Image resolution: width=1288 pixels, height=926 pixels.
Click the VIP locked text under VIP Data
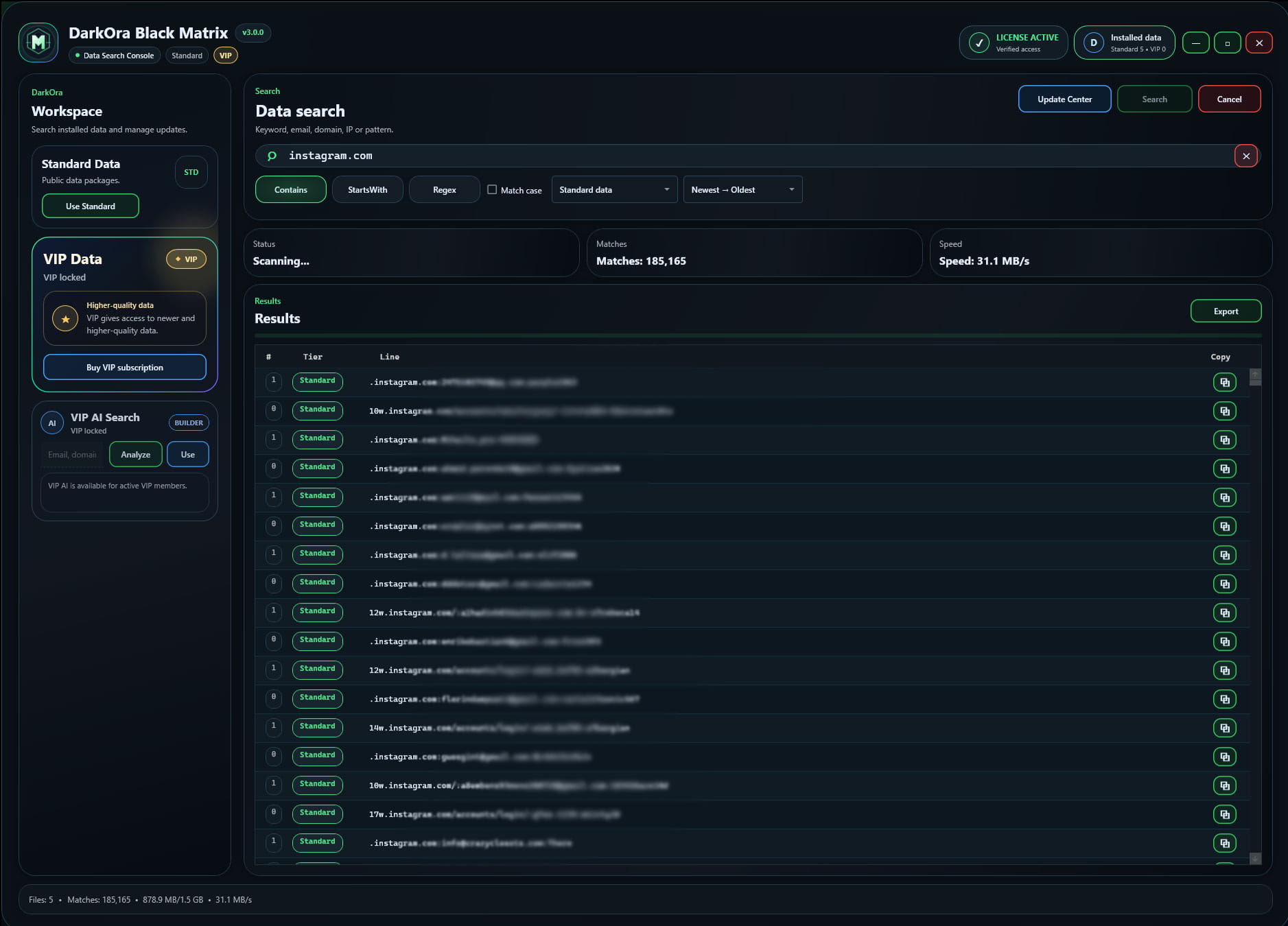tap(65, 277)
